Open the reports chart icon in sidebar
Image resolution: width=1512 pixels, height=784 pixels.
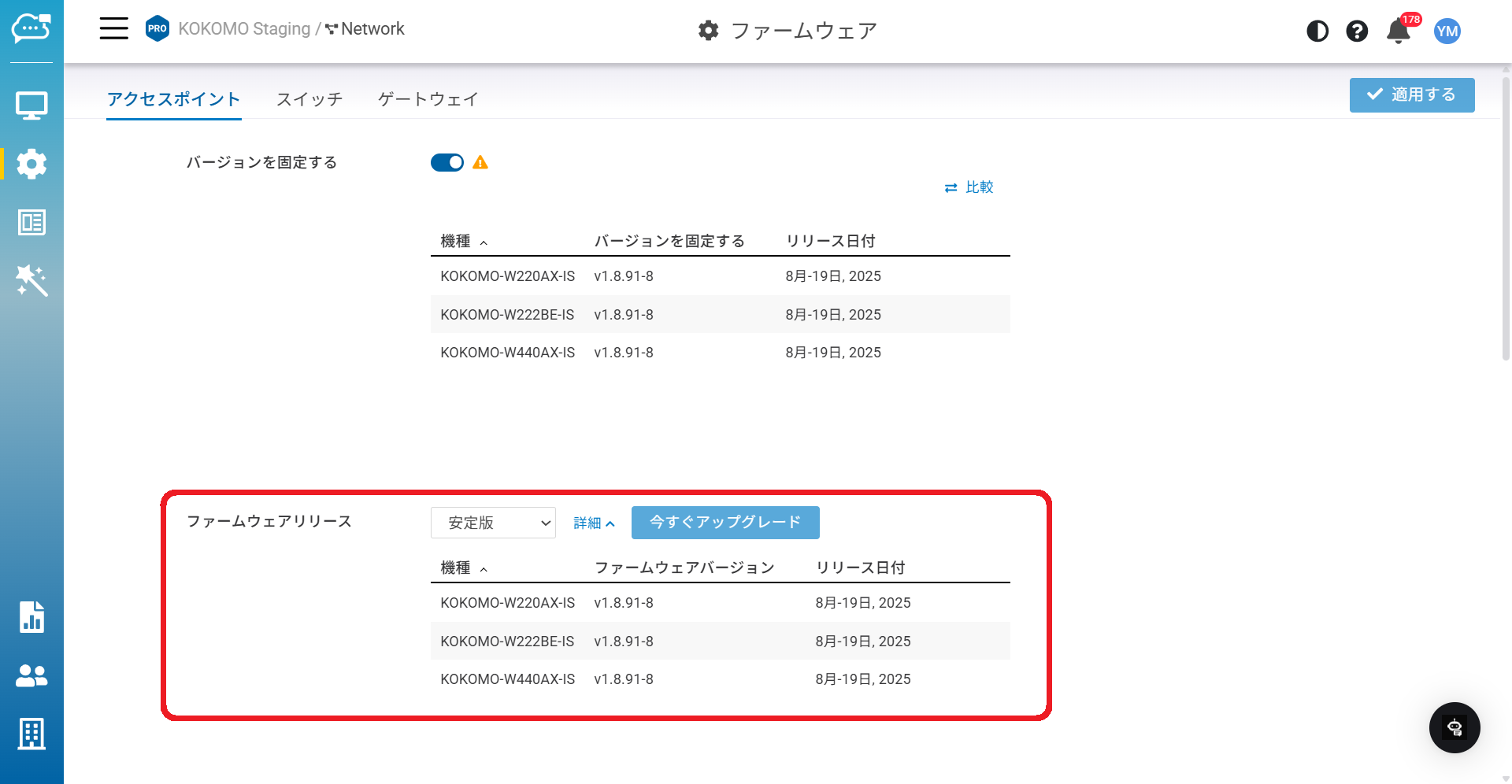31,617
